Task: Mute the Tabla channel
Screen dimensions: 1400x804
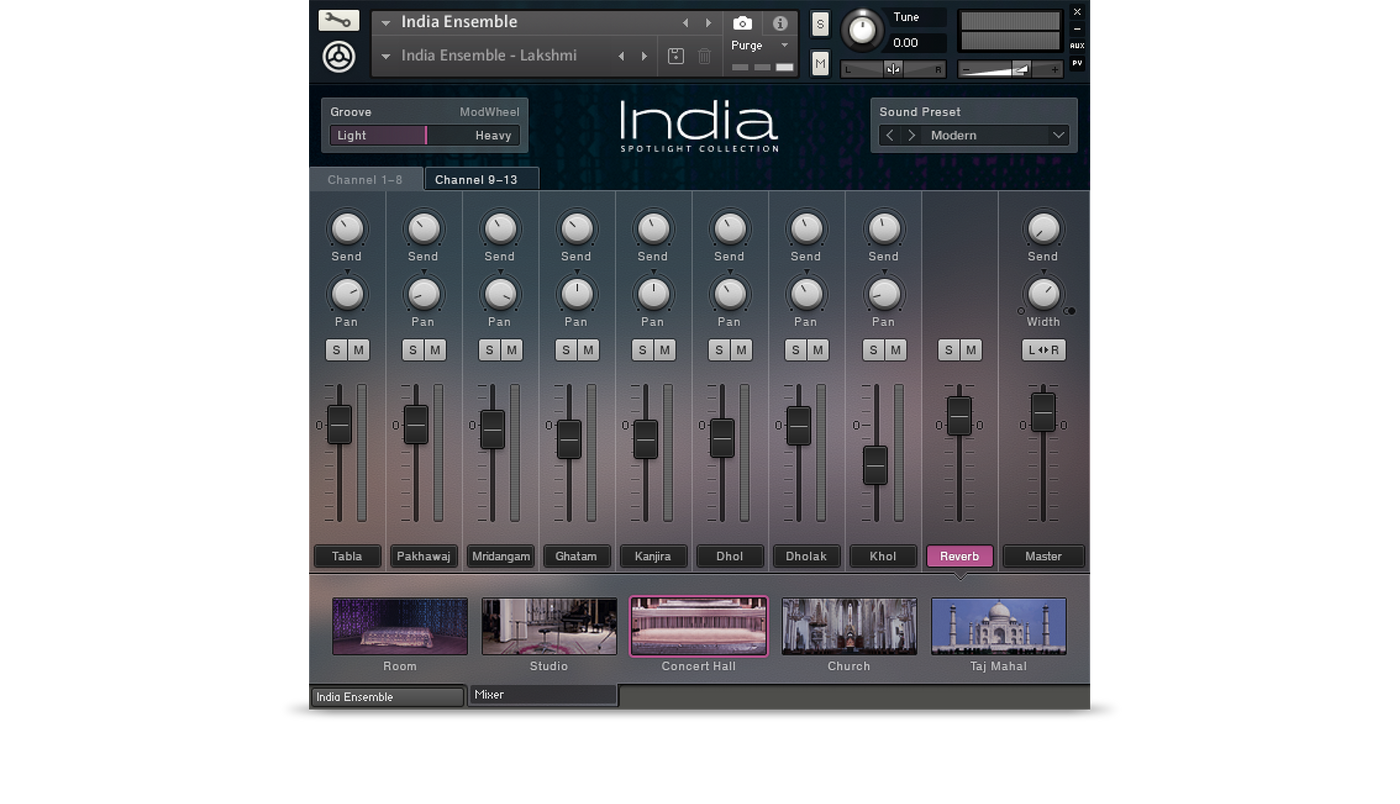Action: [x=358, y=350]
